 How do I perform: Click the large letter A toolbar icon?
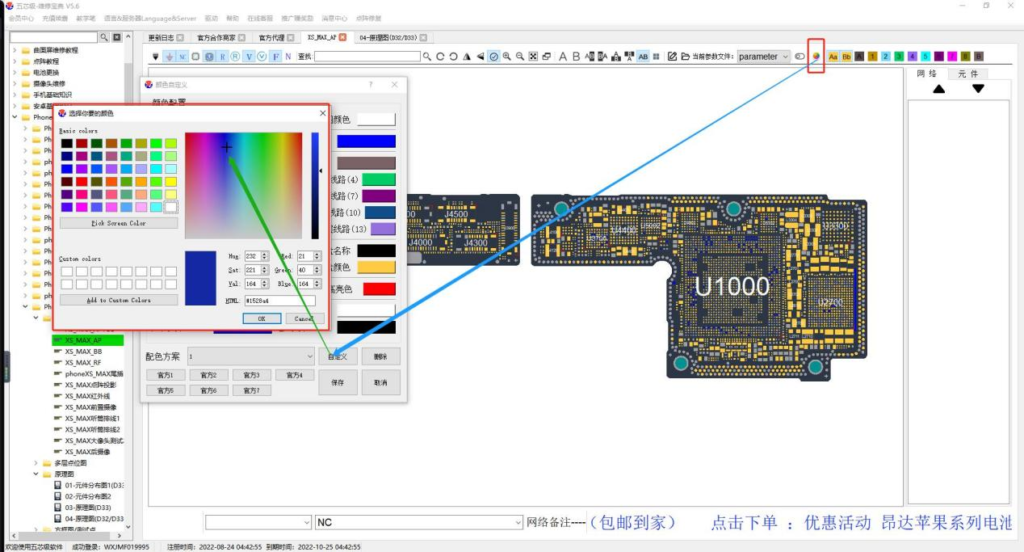(x=563, y=56)
